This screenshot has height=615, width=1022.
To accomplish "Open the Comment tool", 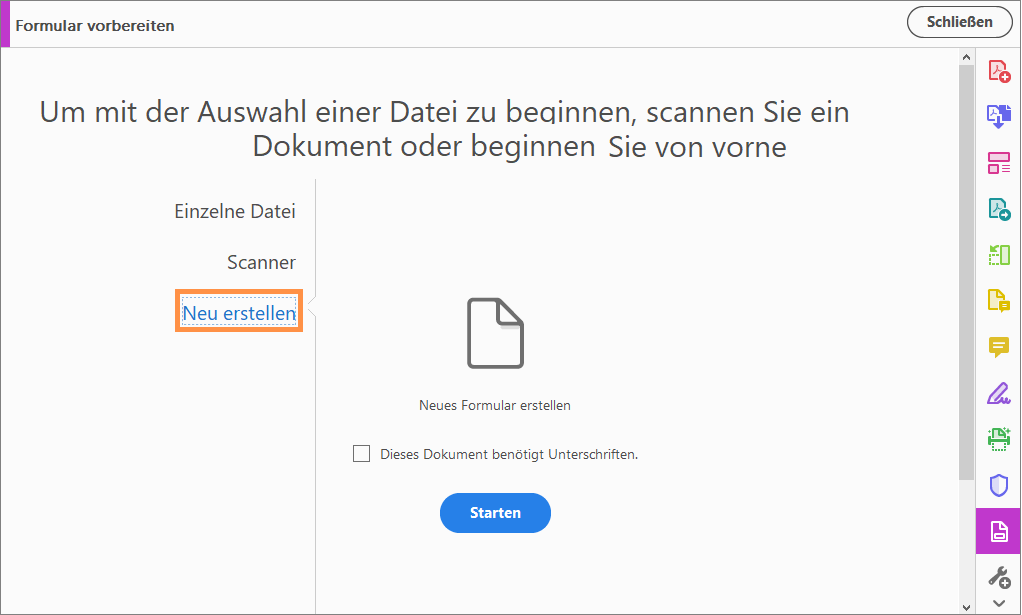I will [x=998, y=347].
